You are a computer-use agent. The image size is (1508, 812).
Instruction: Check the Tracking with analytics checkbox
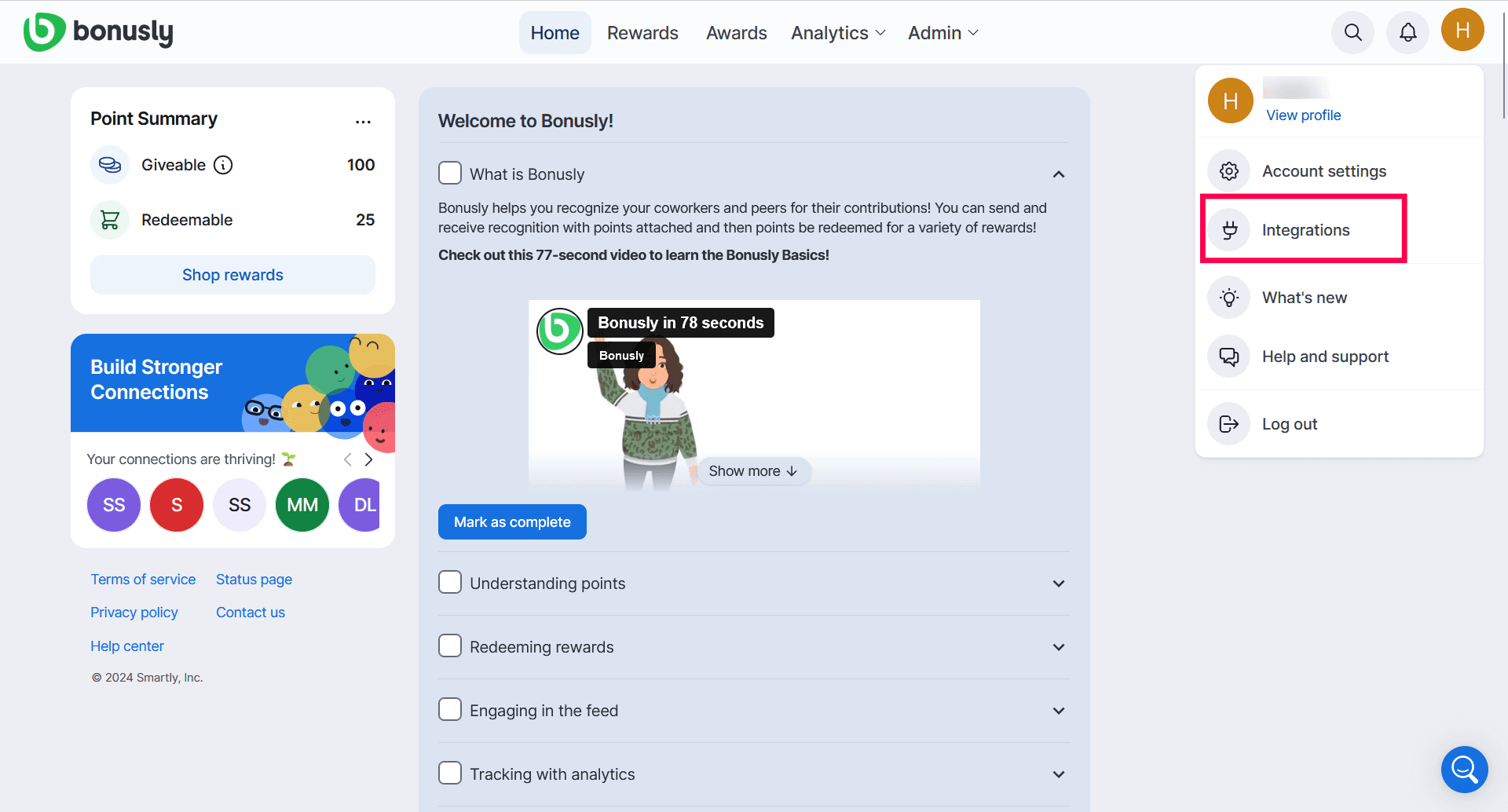tap(450, 773)
